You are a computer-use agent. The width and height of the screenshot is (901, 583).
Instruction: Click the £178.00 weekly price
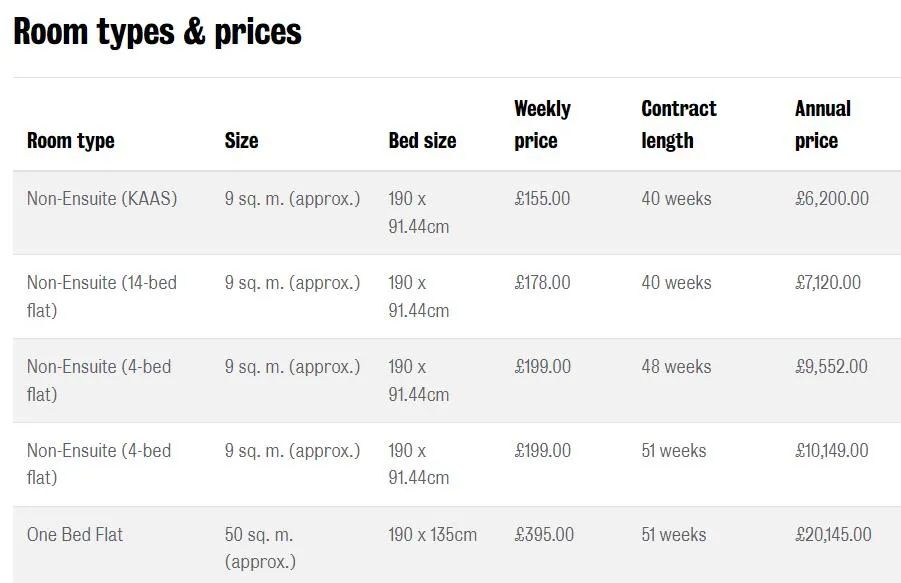tap(542, 283)
